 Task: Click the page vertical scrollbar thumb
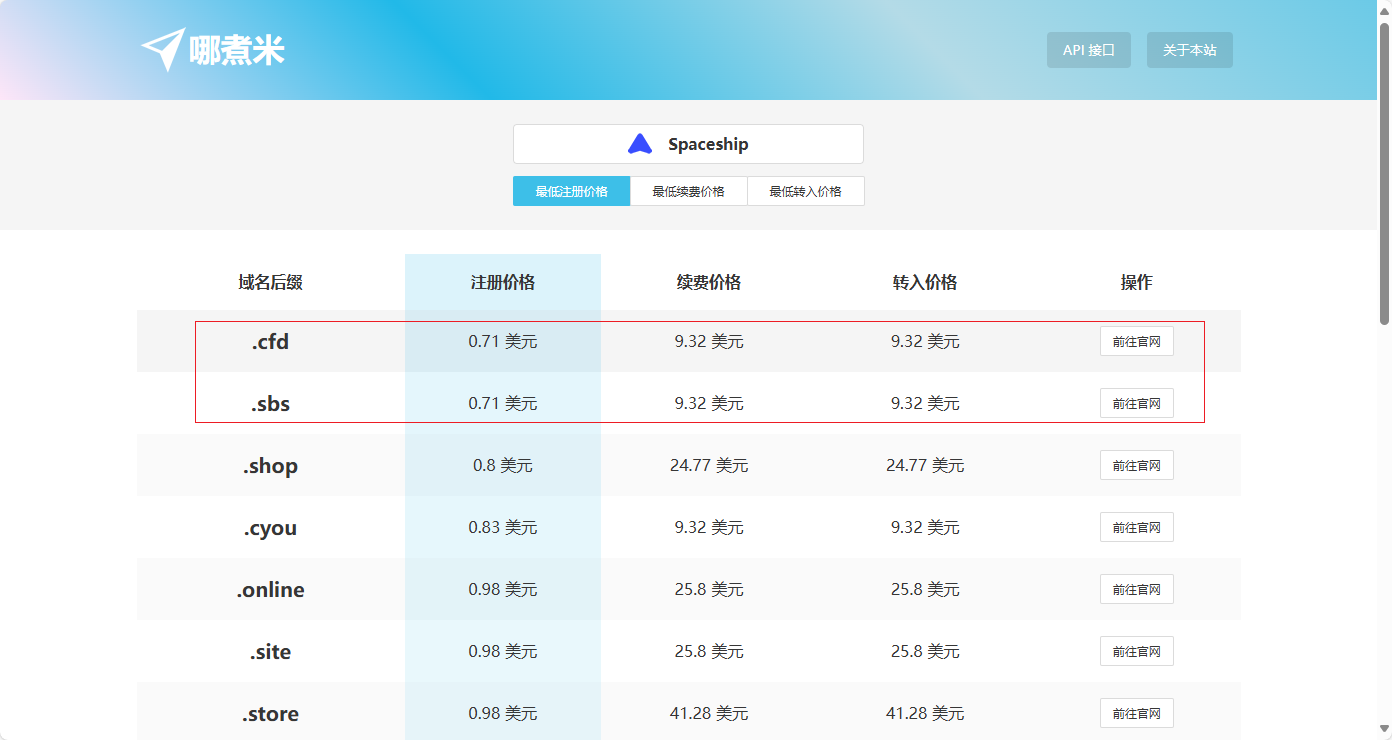1384,172
